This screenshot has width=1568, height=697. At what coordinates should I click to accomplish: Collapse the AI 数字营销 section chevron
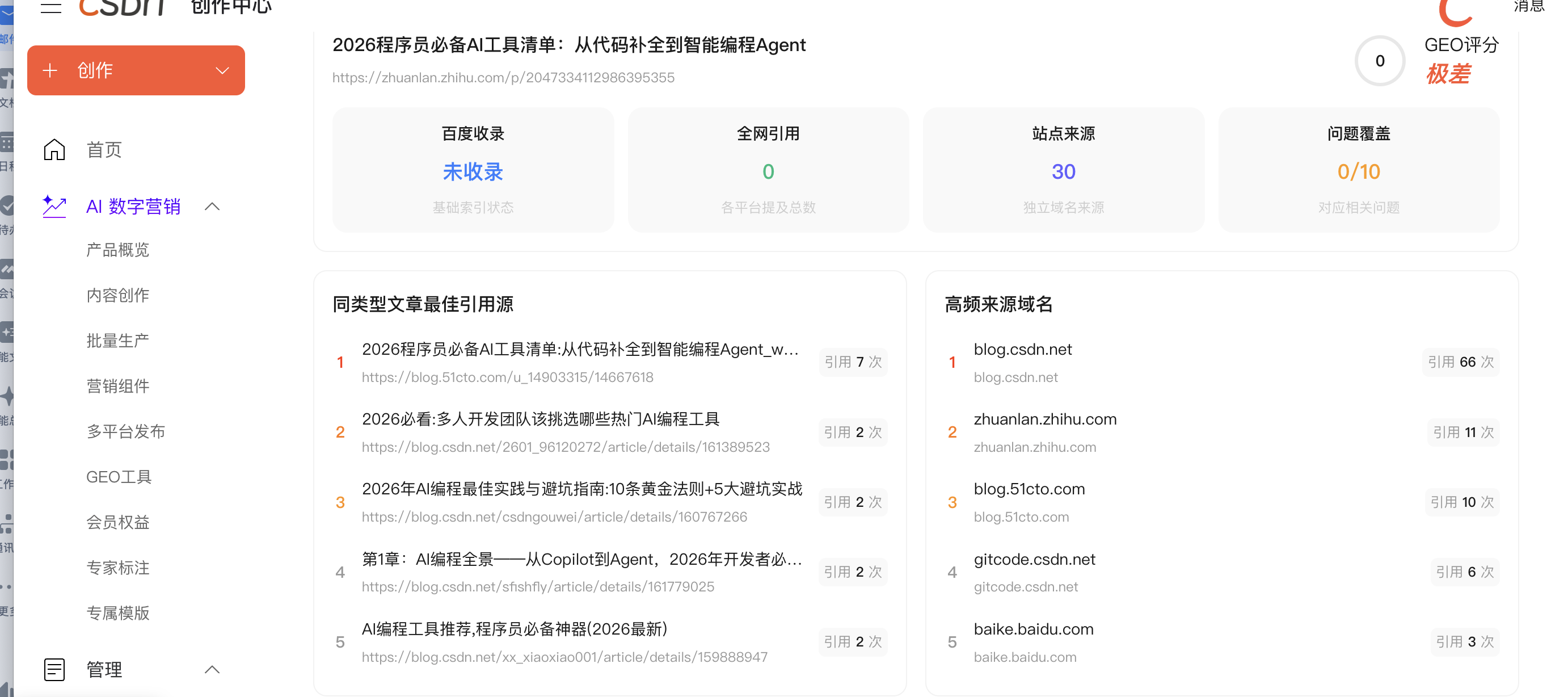pos(212,207)
